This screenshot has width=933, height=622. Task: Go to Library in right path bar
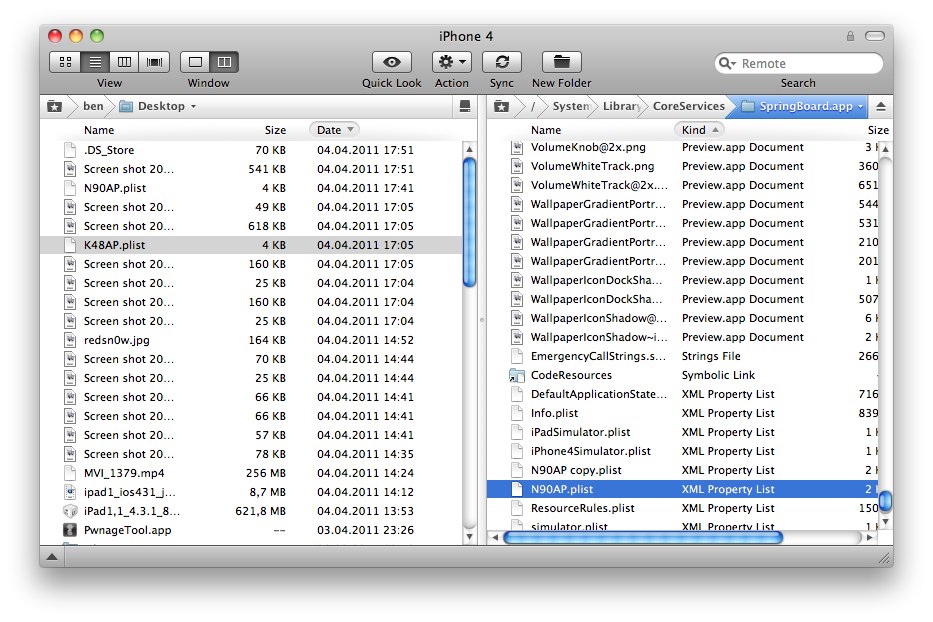click(x=621, y=106)
